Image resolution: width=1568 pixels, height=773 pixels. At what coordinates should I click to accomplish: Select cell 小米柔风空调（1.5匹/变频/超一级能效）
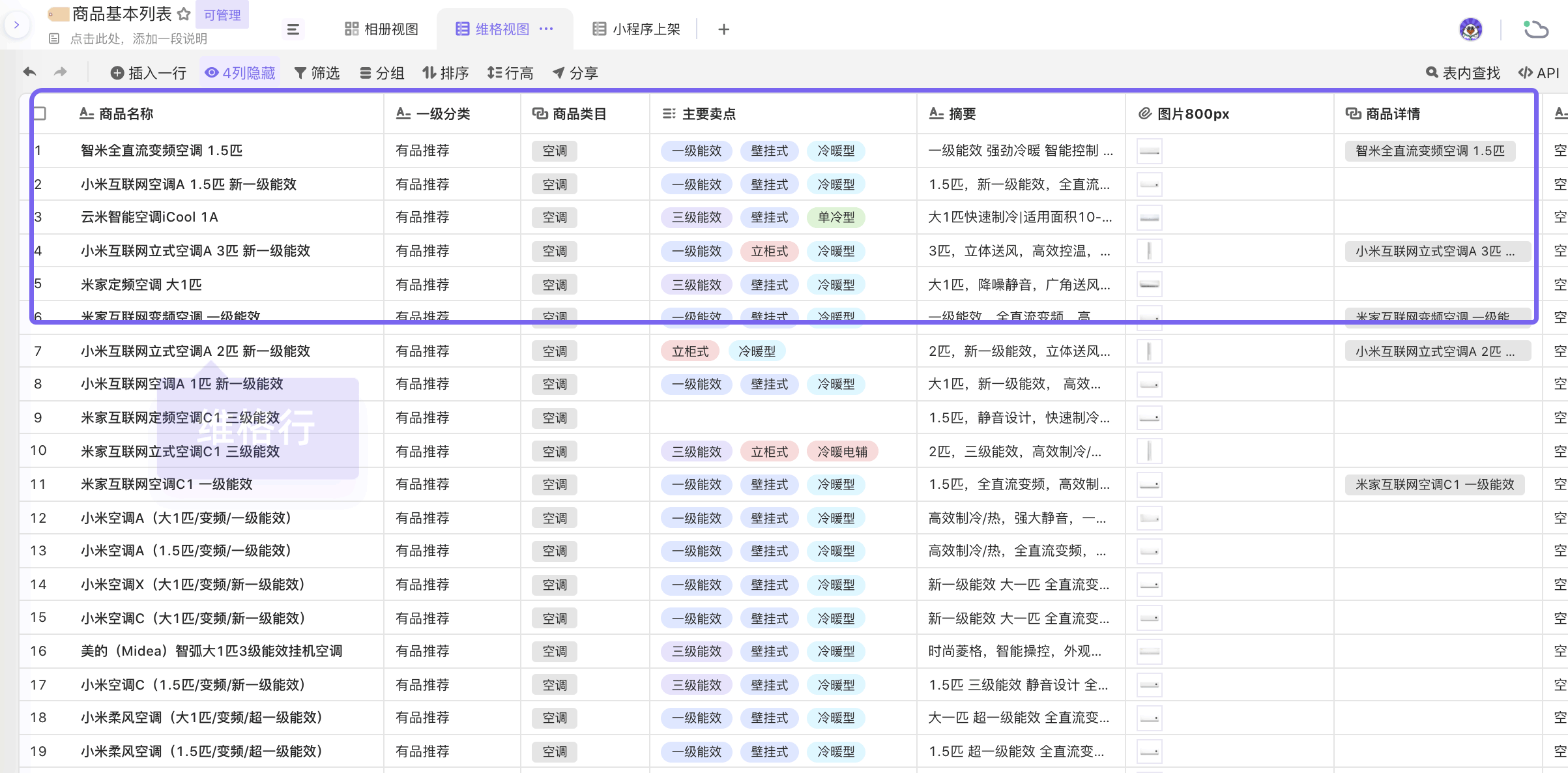point(222,751)
